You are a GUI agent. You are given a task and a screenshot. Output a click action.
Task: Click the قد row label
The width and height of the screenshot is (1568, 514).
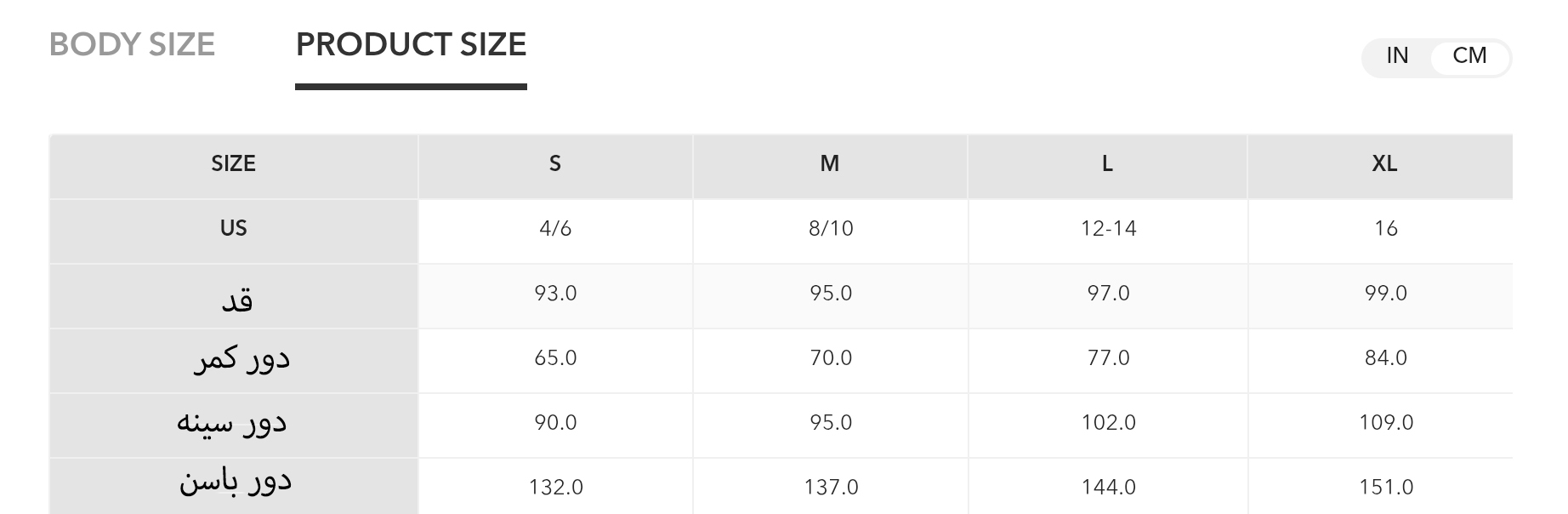point(236,300)
